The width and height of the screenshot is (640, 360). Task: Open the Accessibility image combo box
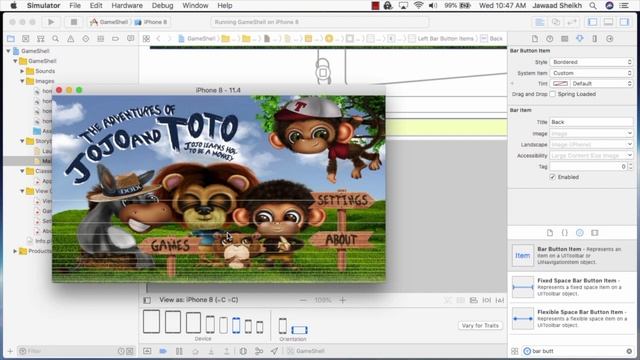point(591,156)
